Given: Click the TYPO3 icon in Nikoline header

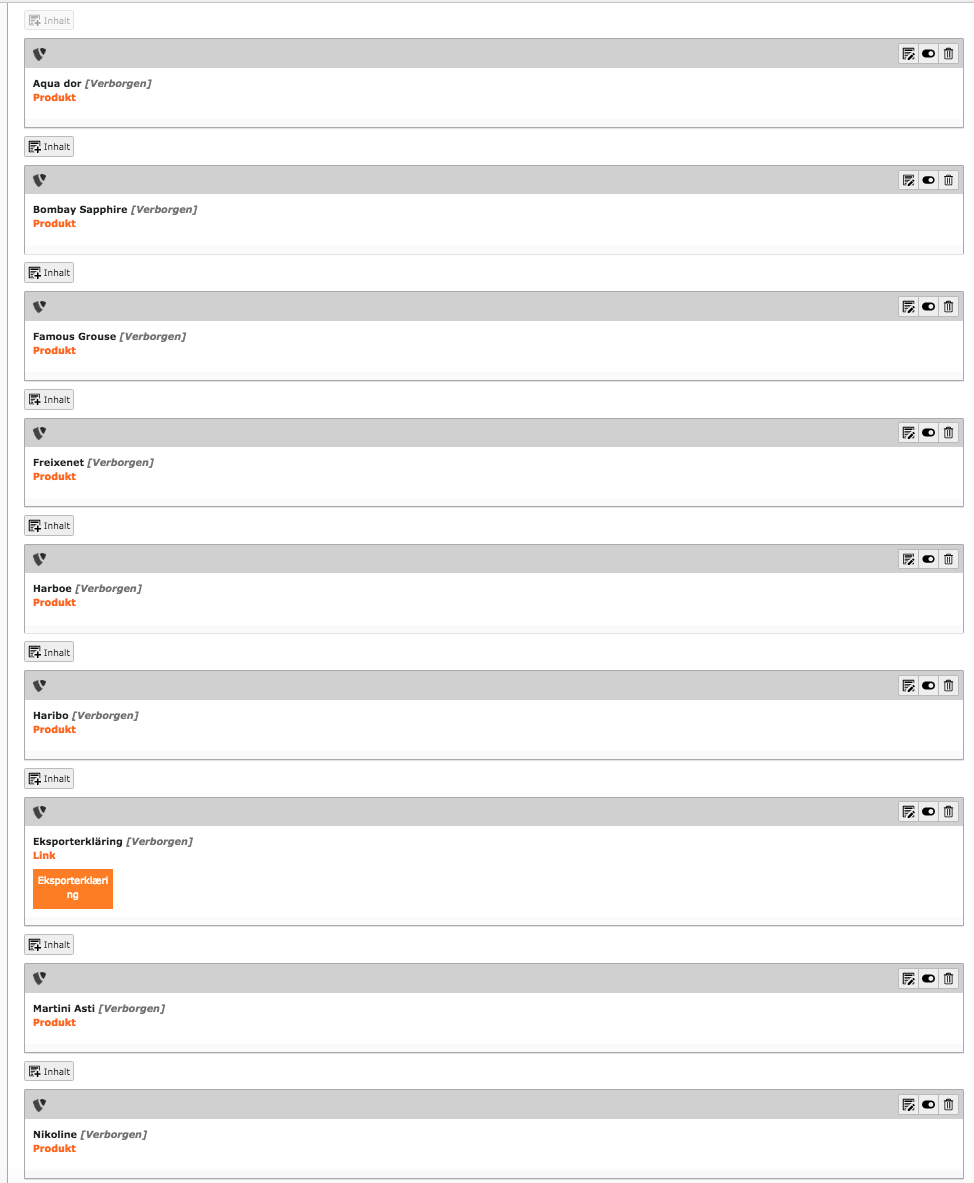Looking at the screenshot, I should coord(40,1105).
